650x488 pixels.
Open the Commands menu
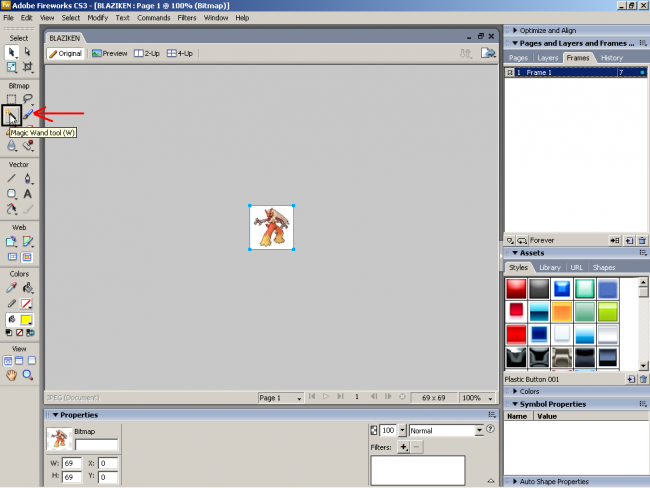pyautogui.click(x=153, y=18)
